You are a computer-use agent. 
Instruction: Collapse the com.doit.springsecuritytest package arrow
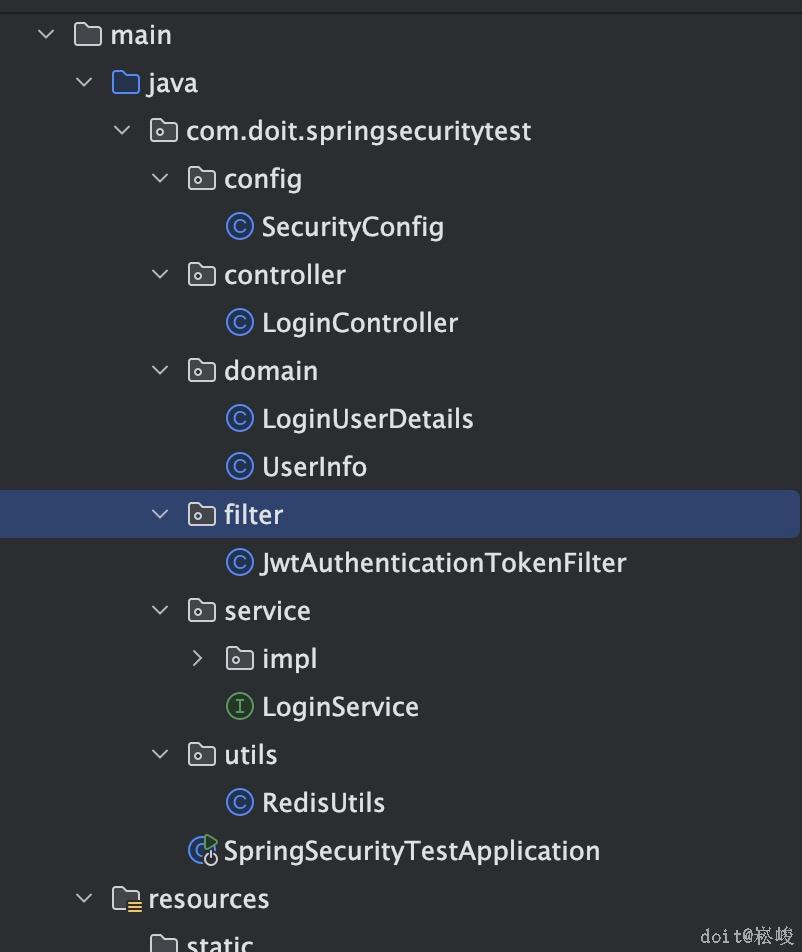pyautogui.click(x=122, y=131)
